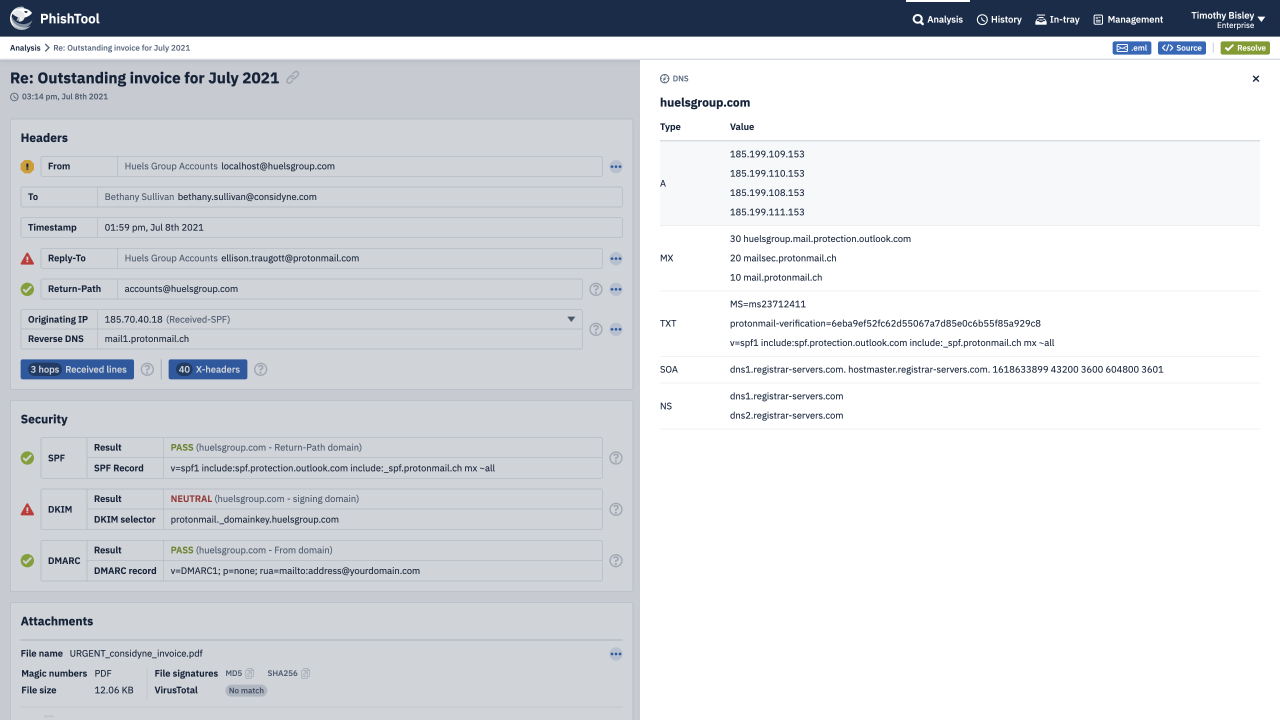The height and width of the screenshot is (720, 1280).
Task: Click attachment name URGENT_considyne_invoice.pdf
Action: tap(136, 653)
